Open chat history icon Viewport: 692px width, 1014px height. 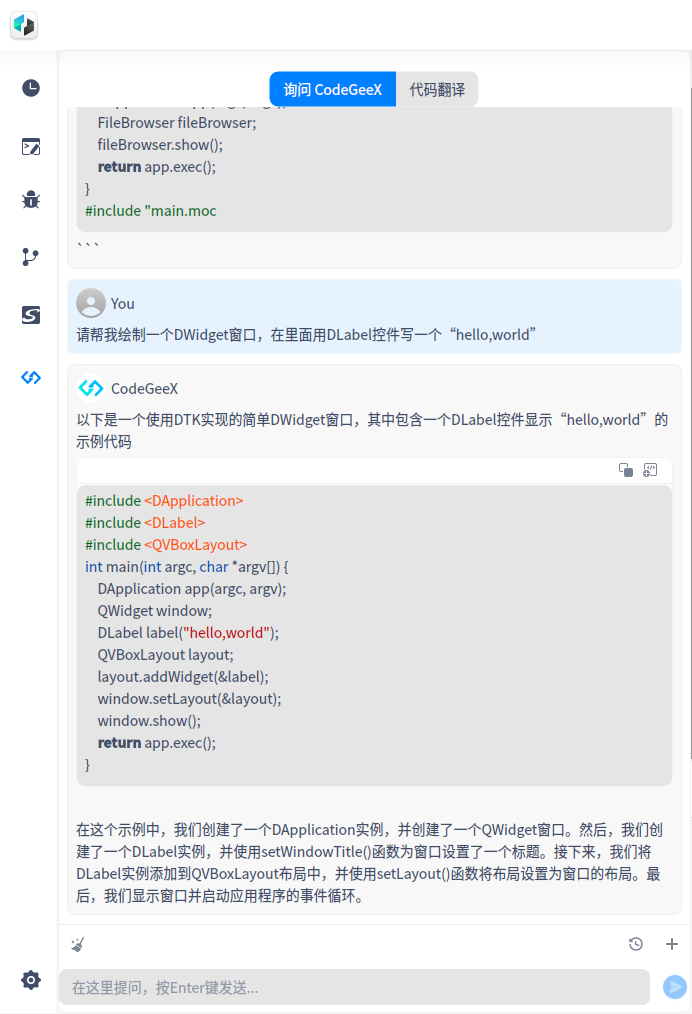pos(636,944)
